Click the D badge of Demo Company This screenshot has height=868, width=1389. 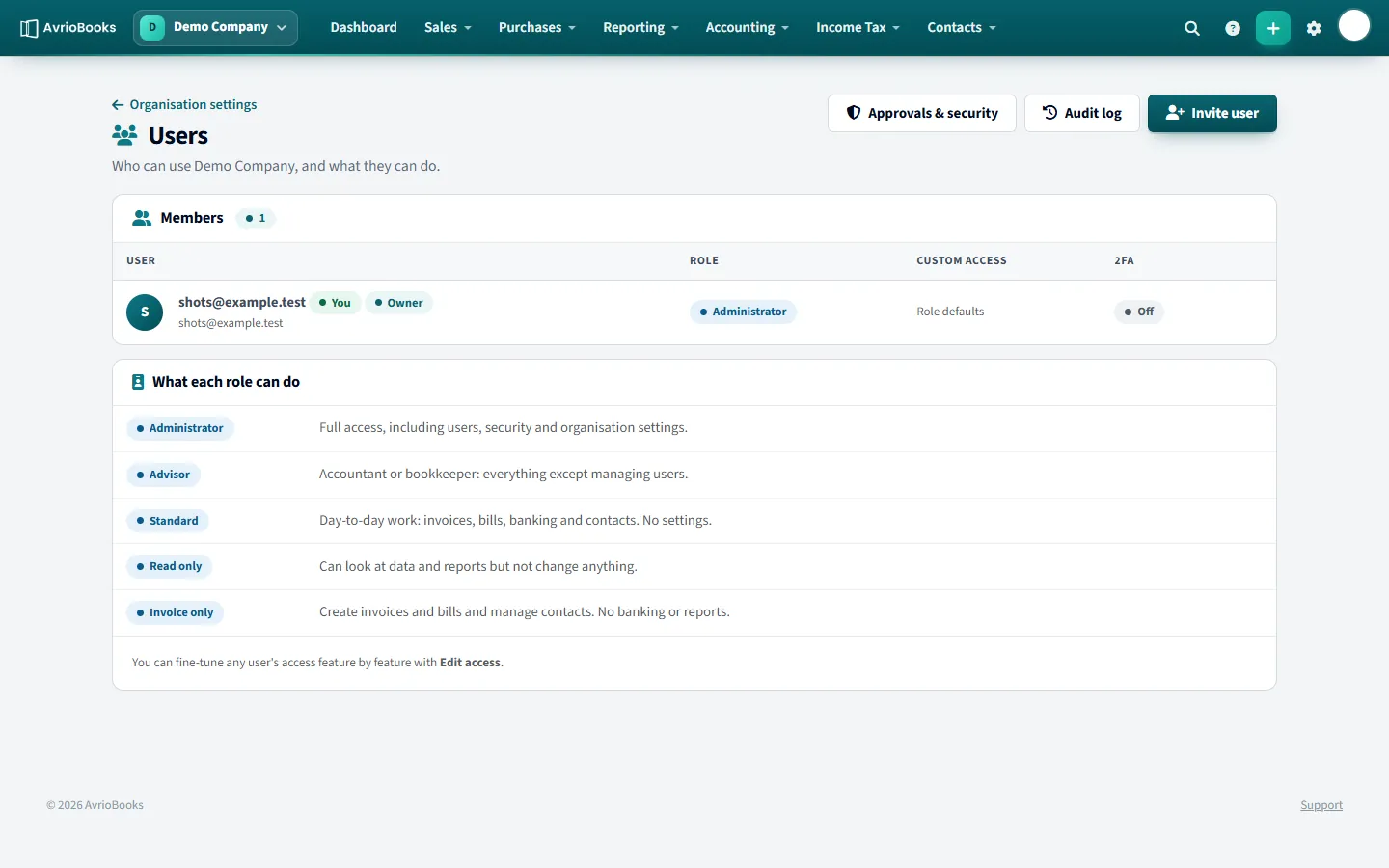152,27
